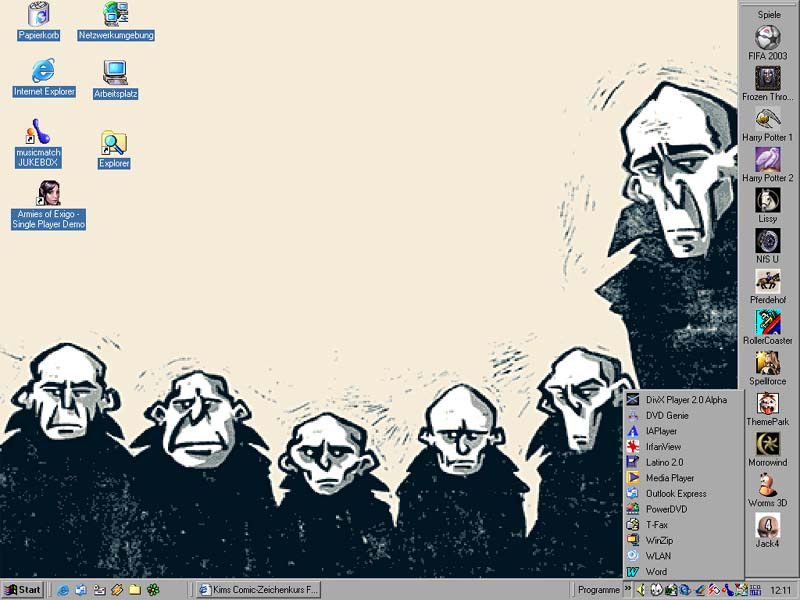Click the system tray clock

(x=780, y=590)
